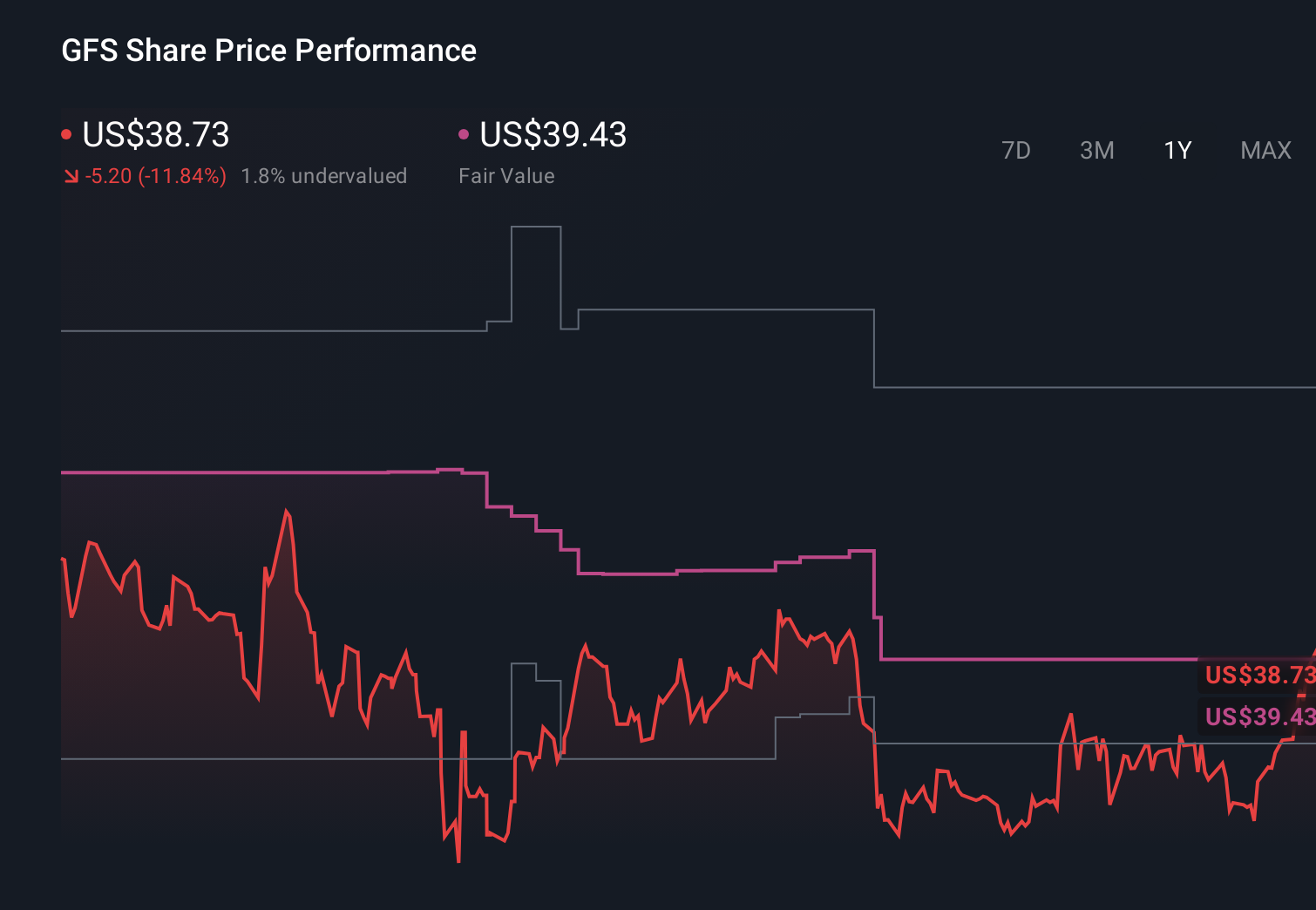Click the lowest dip of the red price line
Image resolution: width=1316 pixels, height=910 pixels.
point(458,859)
